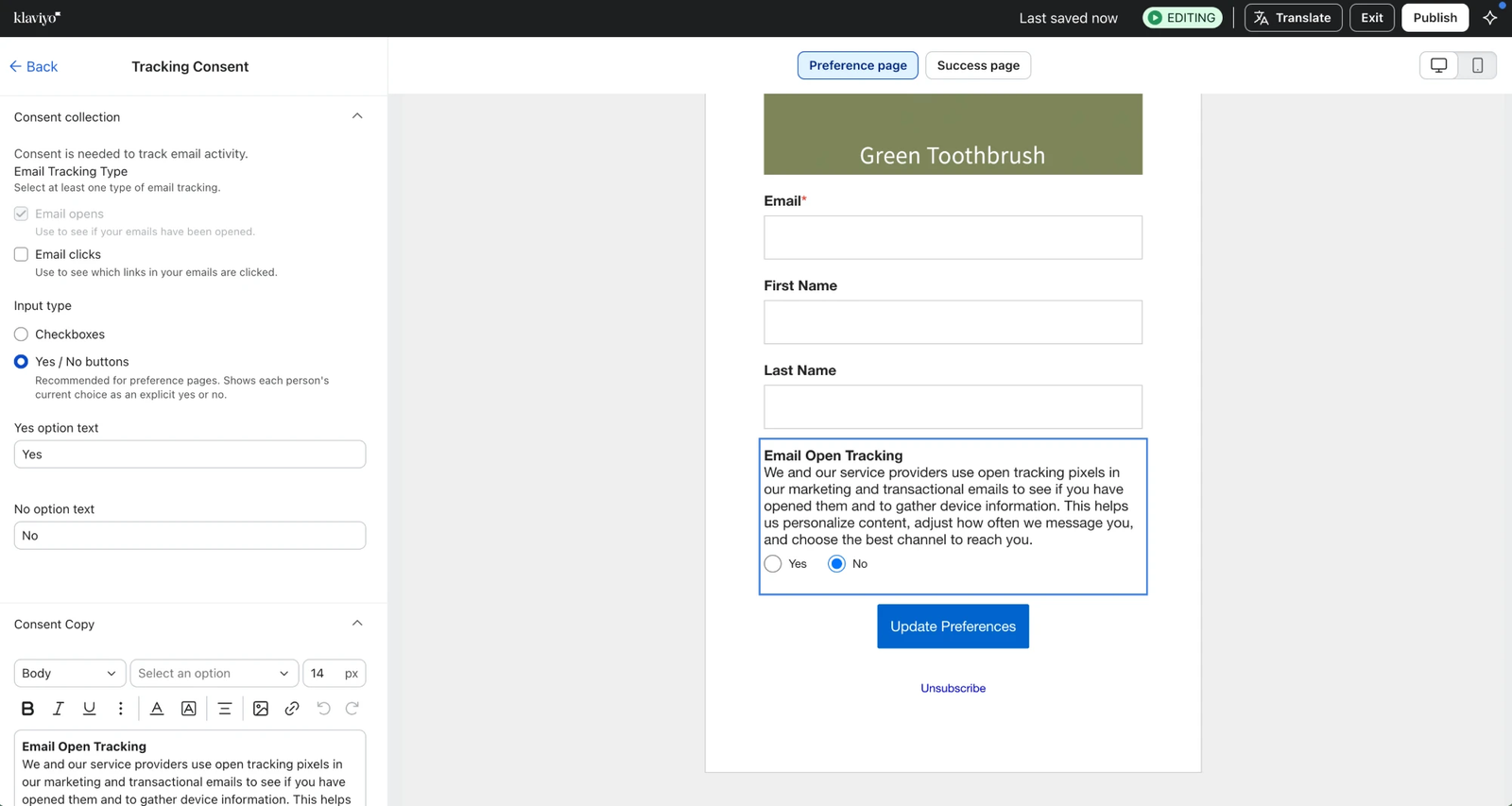Insert an image into consent copy
The height and width of the screenshot is (806, 1512).
261,708
